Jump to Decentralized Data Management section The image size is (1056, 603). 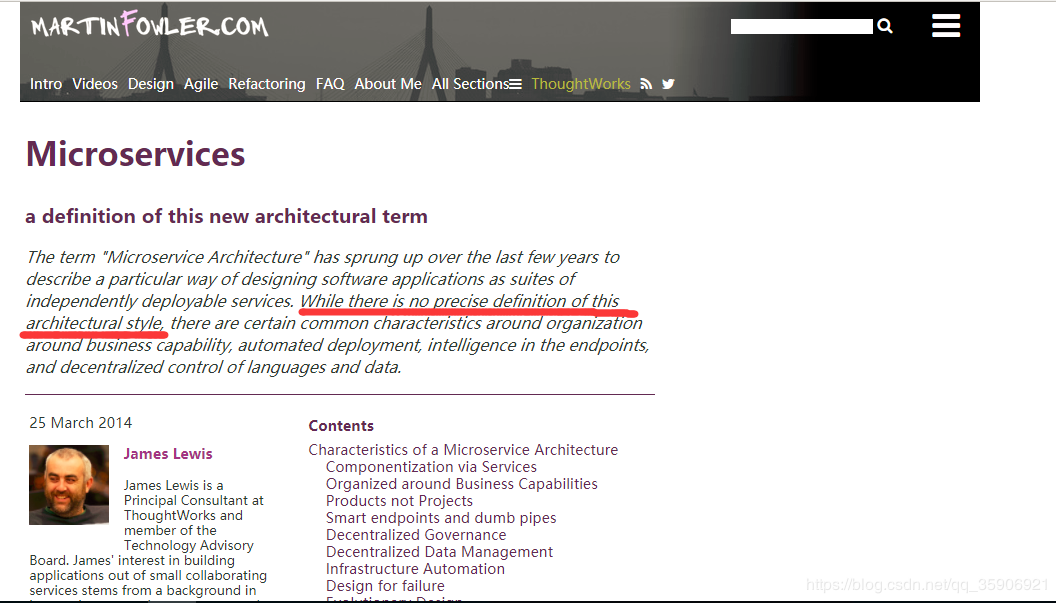[x=440, y=552]
